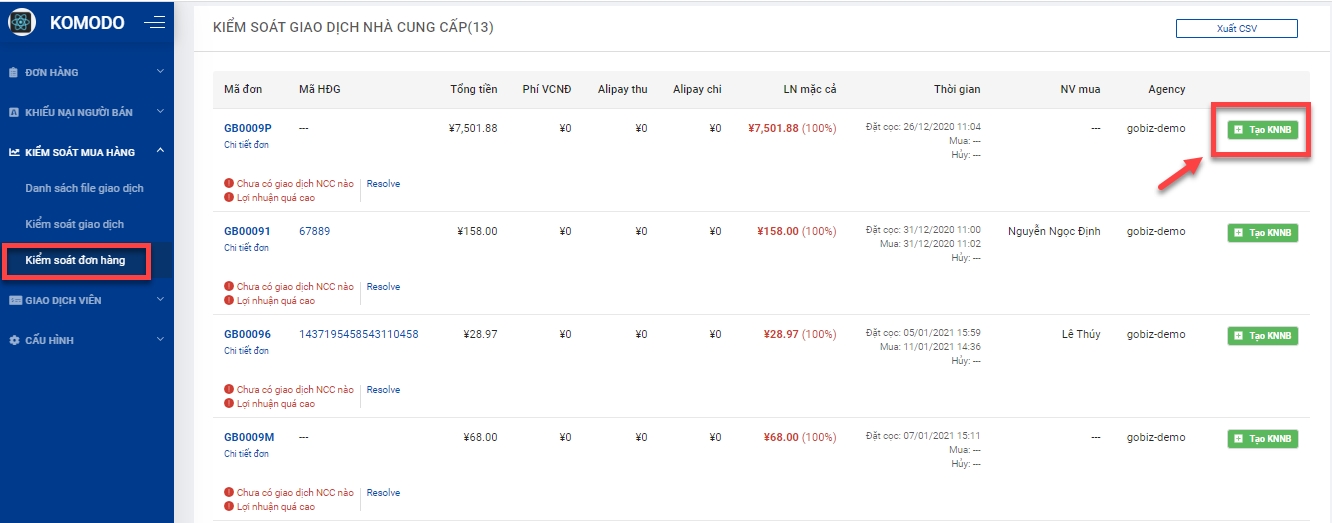Viewport: 1332px width, 523px height.
Task: Click the Đơn hàng sidebar icon
Action: tap(14, 72)
